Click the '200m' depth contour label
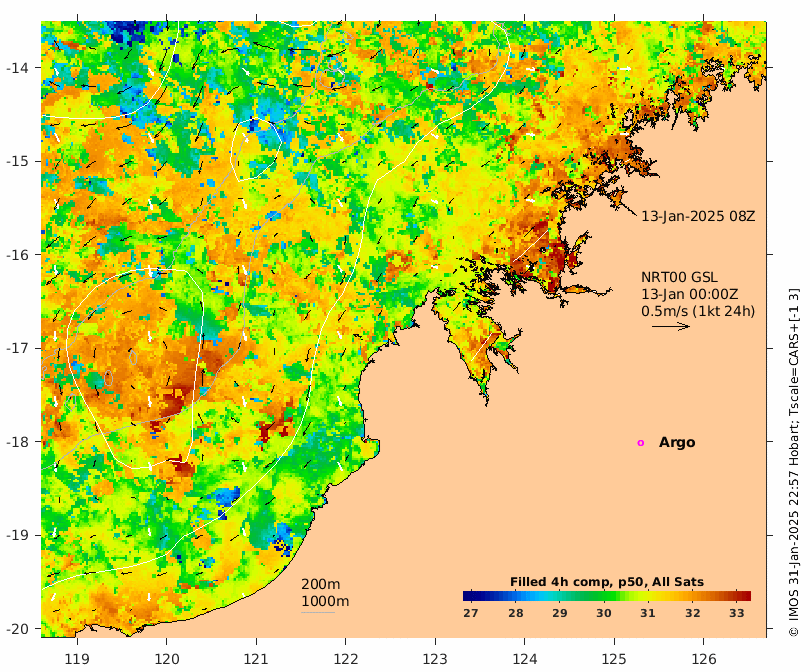The height and width of the screenshot is (672, 810). tap(320, 584)
